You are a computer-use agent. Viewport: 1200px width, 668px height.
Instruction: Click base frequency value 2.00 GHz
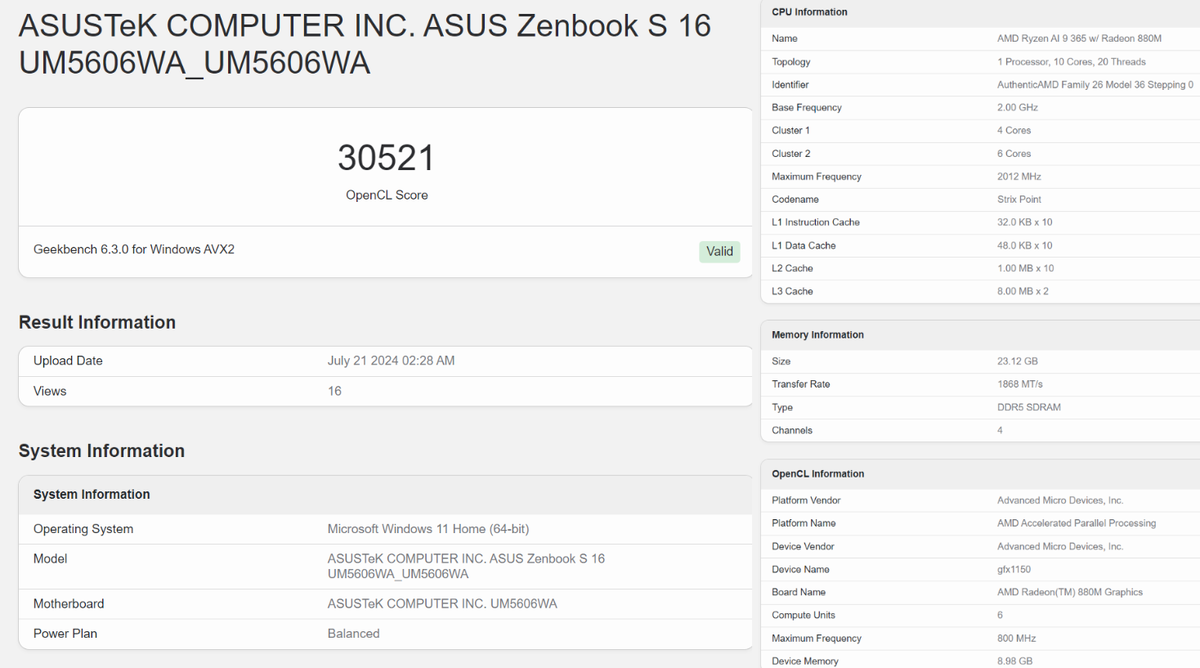1017,107
